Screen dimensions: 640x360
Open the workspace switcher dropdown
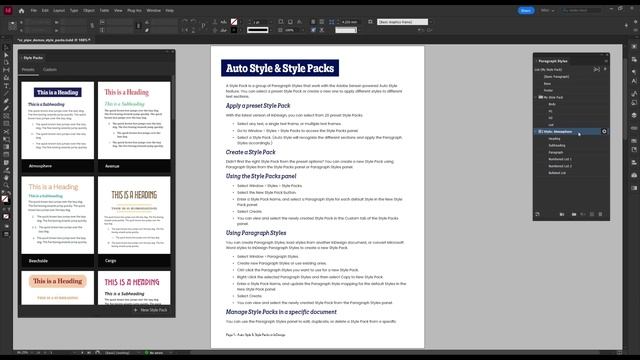[548, 10]
